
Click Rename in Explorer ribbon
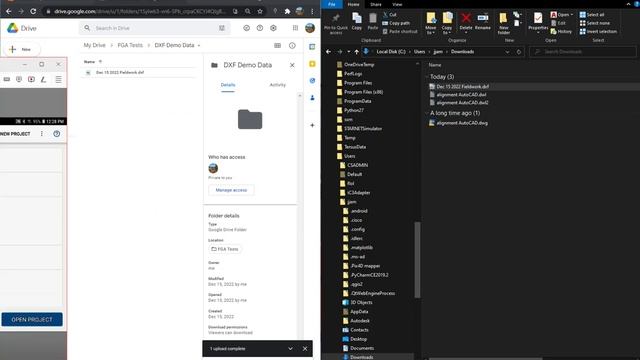pos(482,21)
